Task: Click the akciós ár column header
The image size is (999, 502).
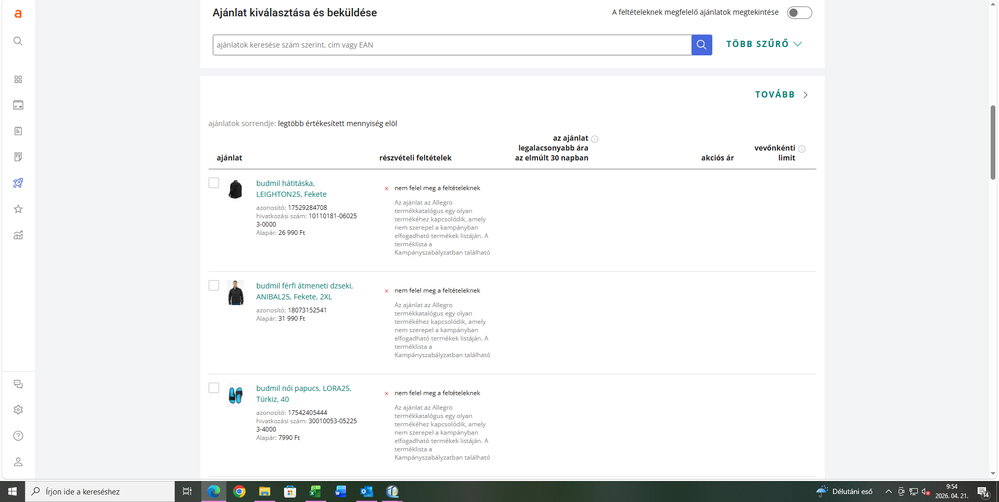Action: [717, 158]
